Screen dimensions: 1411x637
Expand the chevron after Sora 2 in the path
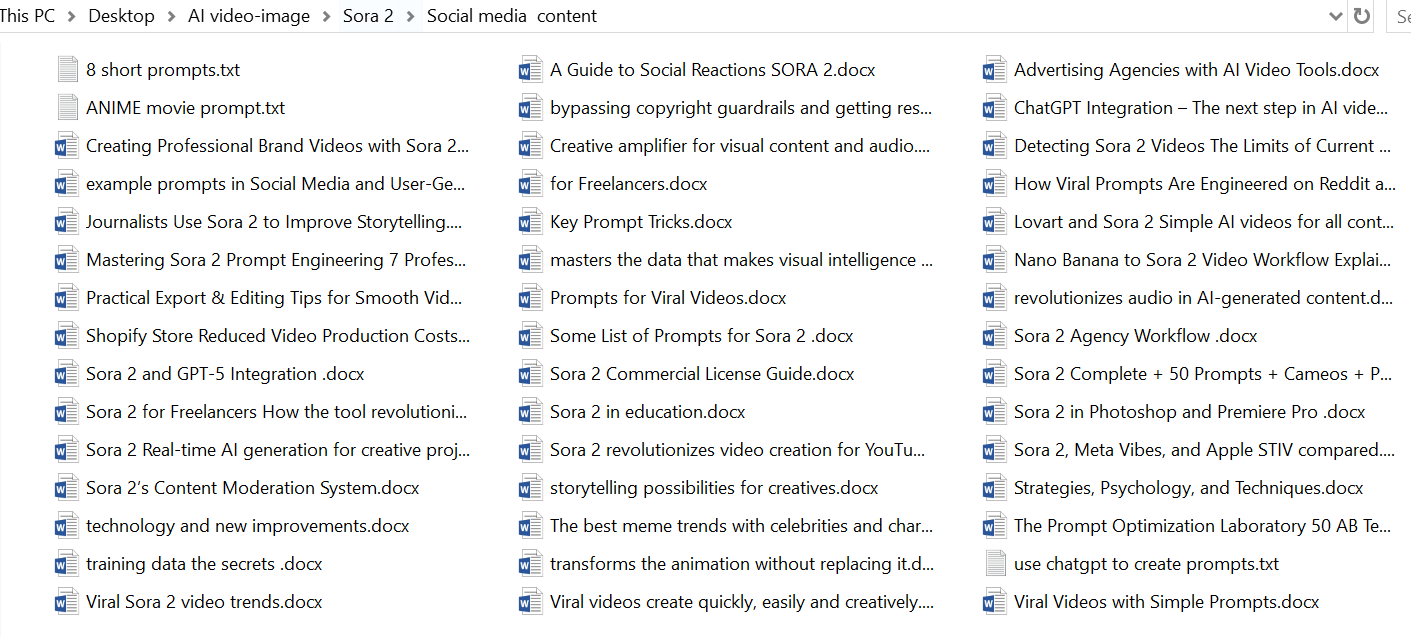click(410, 16)
